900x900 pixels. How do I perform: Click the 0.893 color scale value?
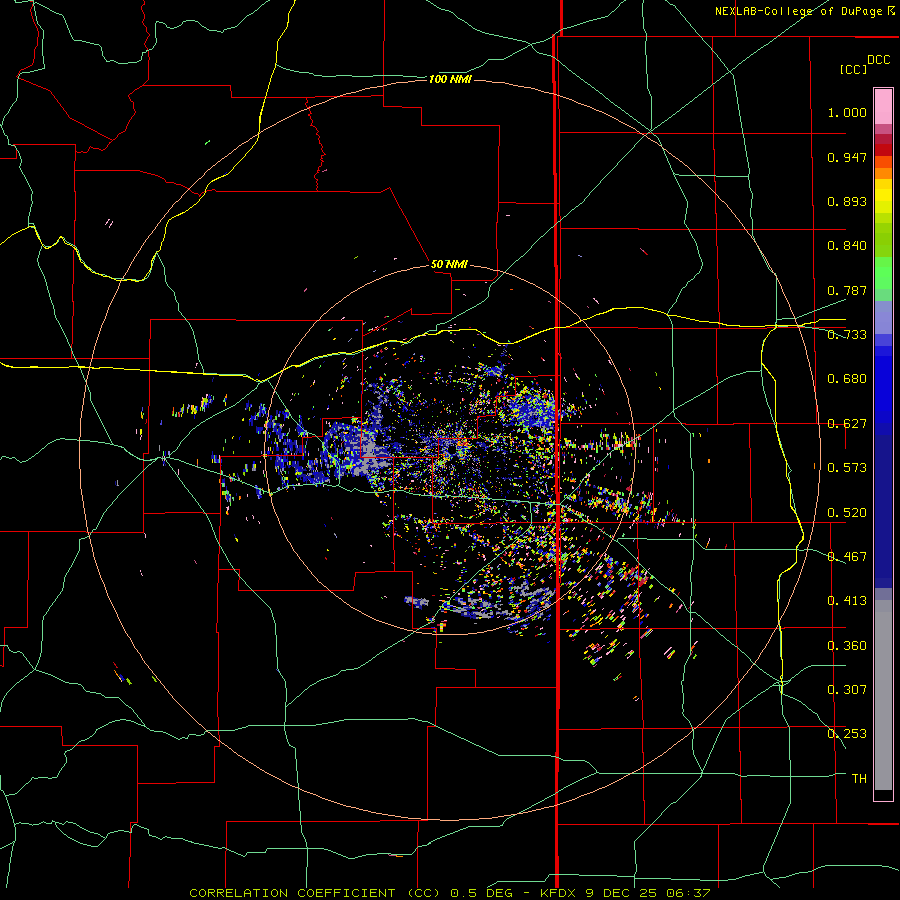click(x=847, y=201)
